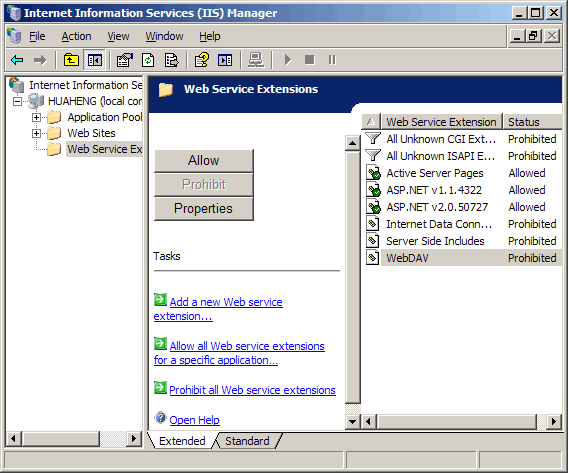568x473 pixels.
Task: Click the extension list scroll right arrow
Action: pos(554,422)
